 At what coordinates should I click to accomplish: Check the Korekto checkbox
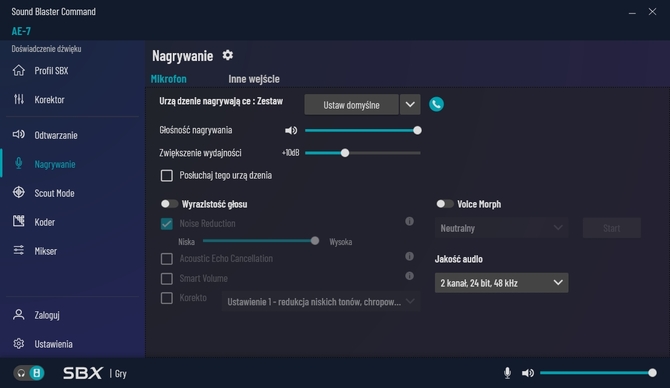coord(167,298)
